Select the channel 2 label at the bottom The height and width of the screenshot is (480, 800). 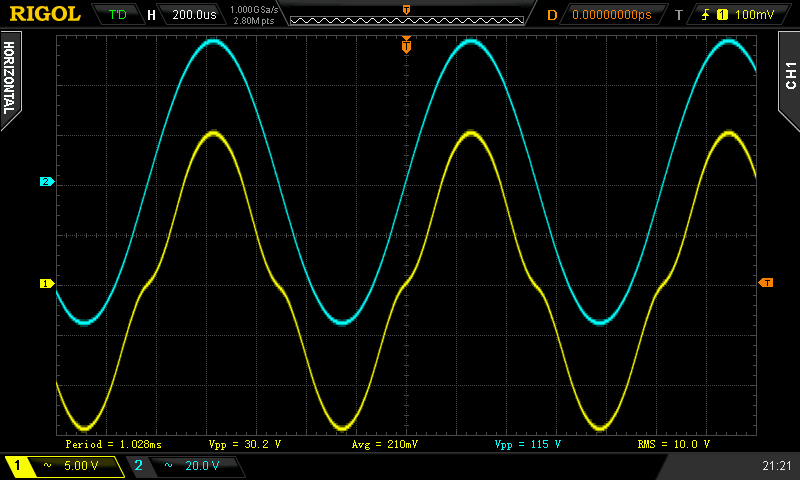pyautogui.click(x=138, y=465)
